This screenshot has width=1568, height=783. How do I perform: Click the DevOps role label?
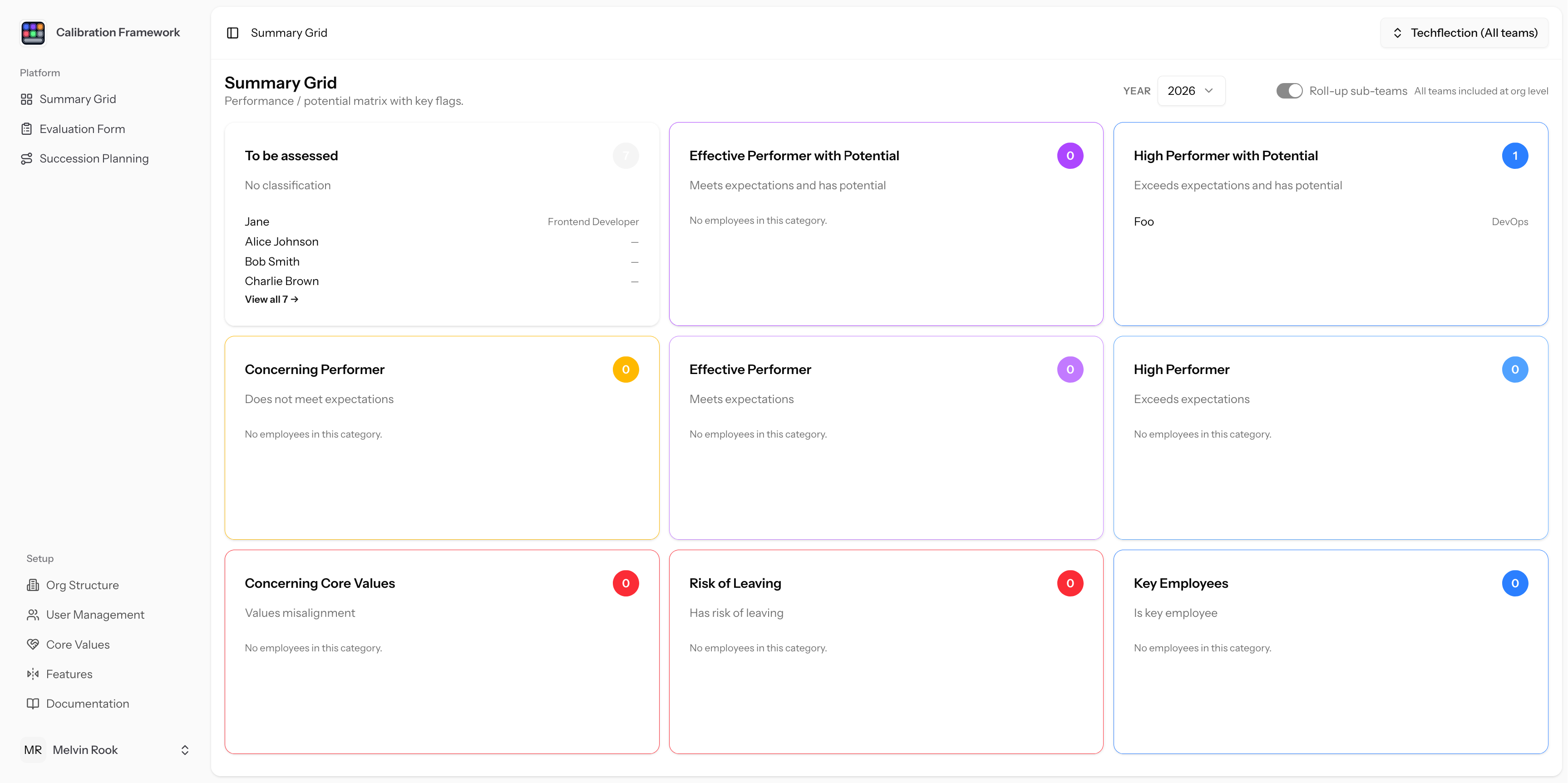(x=1509, y=222)
